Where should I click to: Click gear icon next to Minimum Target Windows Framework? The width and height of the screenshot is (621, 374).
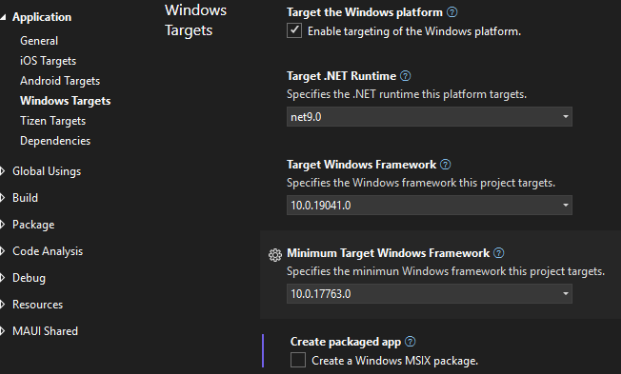(x=275, y=255)
